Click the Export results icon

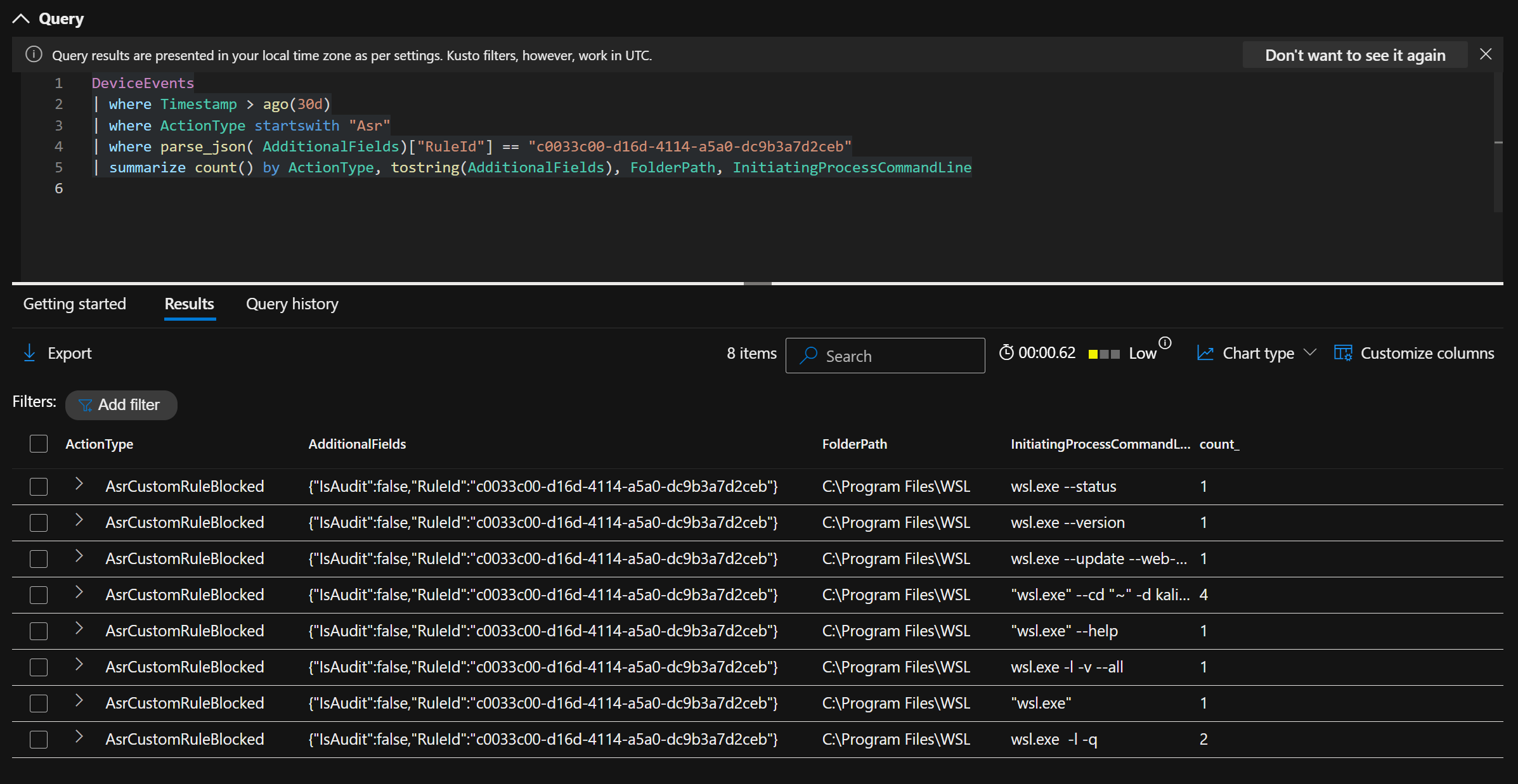[x=30, y=353]
